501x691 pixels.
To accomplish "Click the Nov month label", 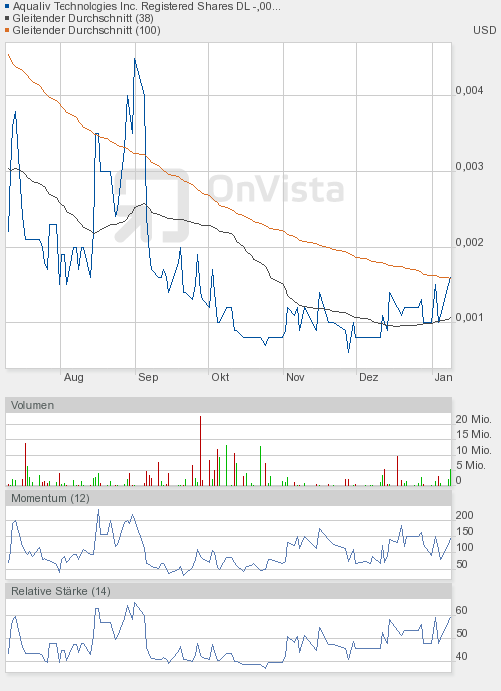I will coord(295,377).
